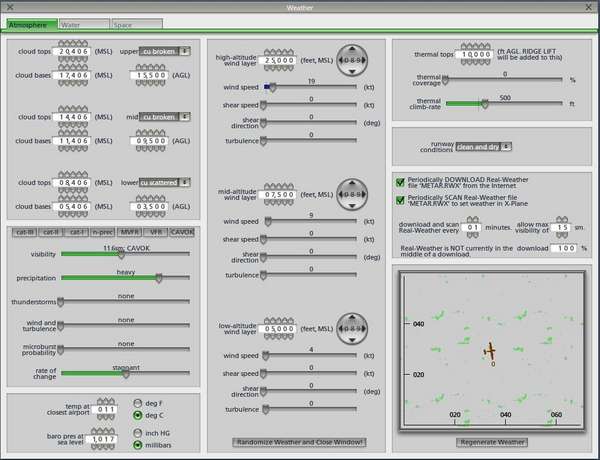The image size is (600, 460).
Task: Apply the cat-II weather preset
Action: click(51, 232)
